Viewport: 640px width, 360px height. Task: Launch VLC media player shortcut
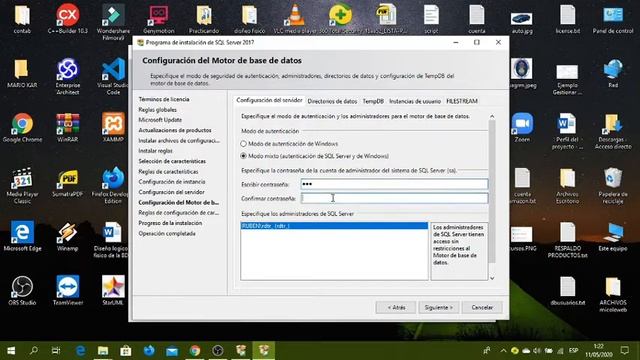pos(295,18)
